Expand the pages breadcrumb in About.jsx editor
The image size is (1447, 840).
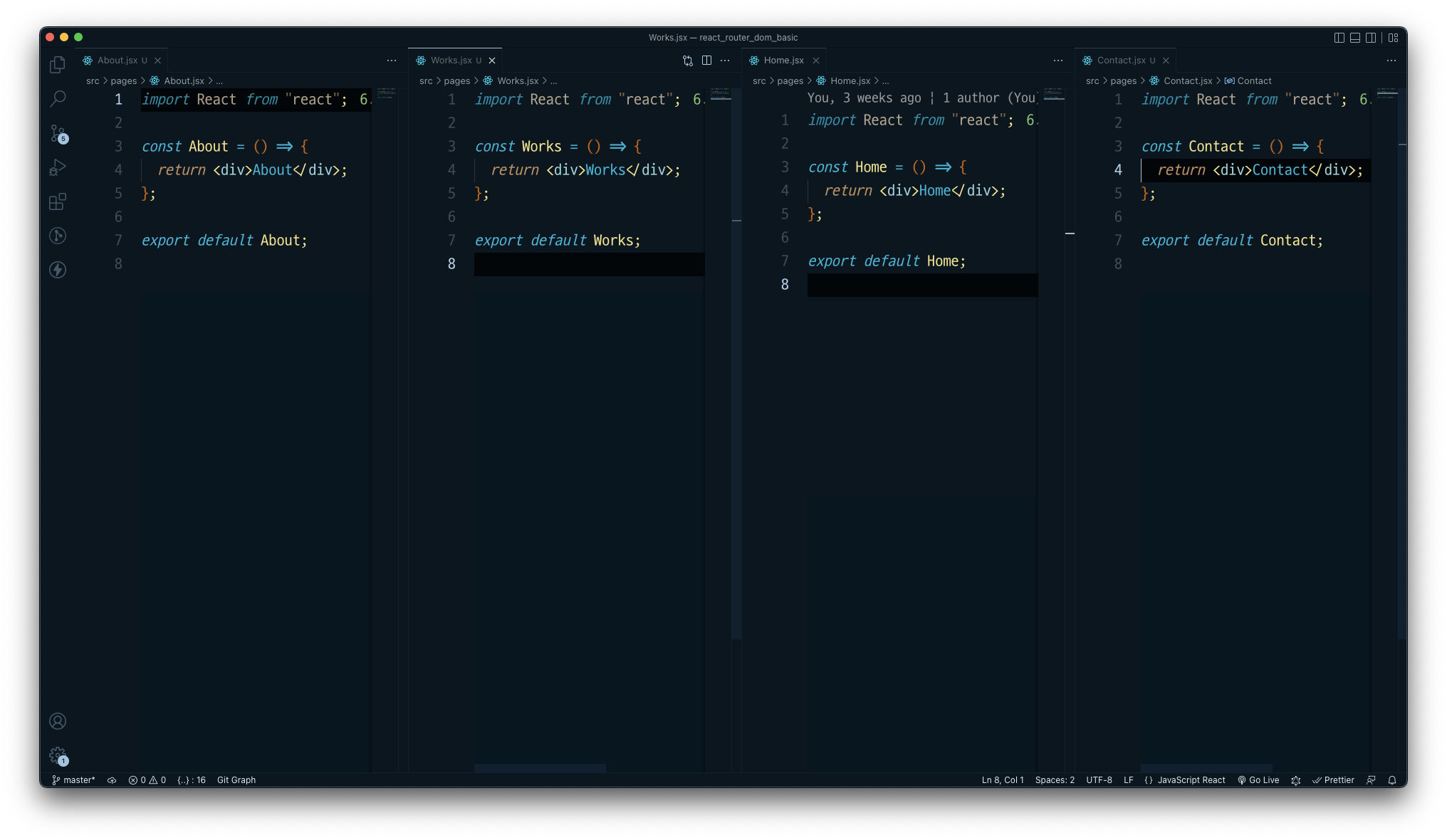(124, 80)
